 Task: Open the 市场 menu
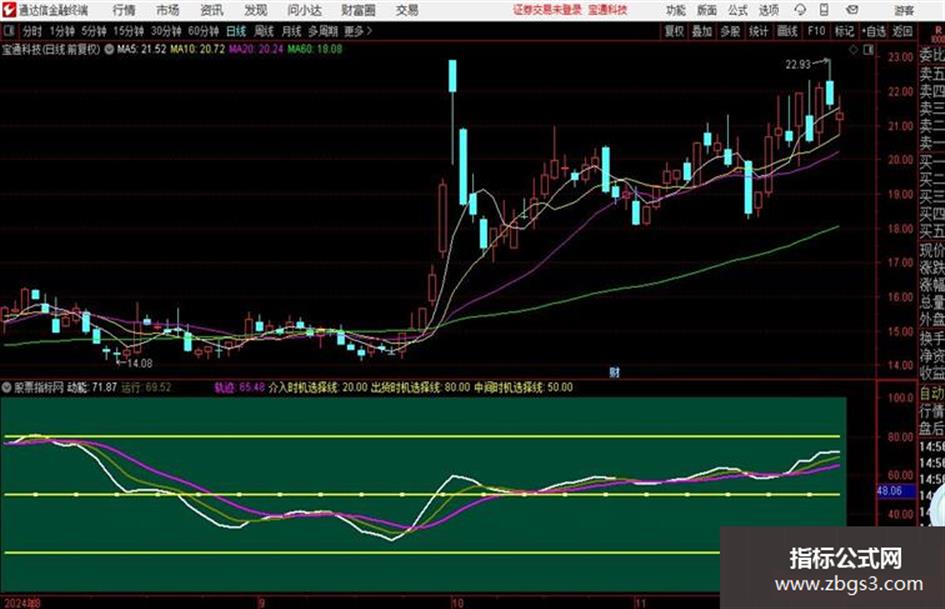point(168,10)
